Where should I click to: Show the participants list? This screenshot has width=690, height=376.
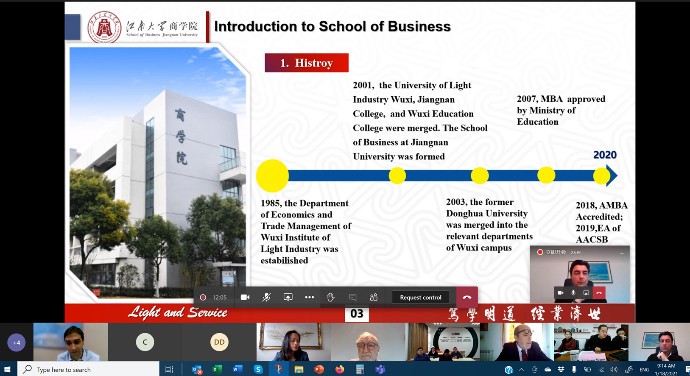(x=374, y=297)
